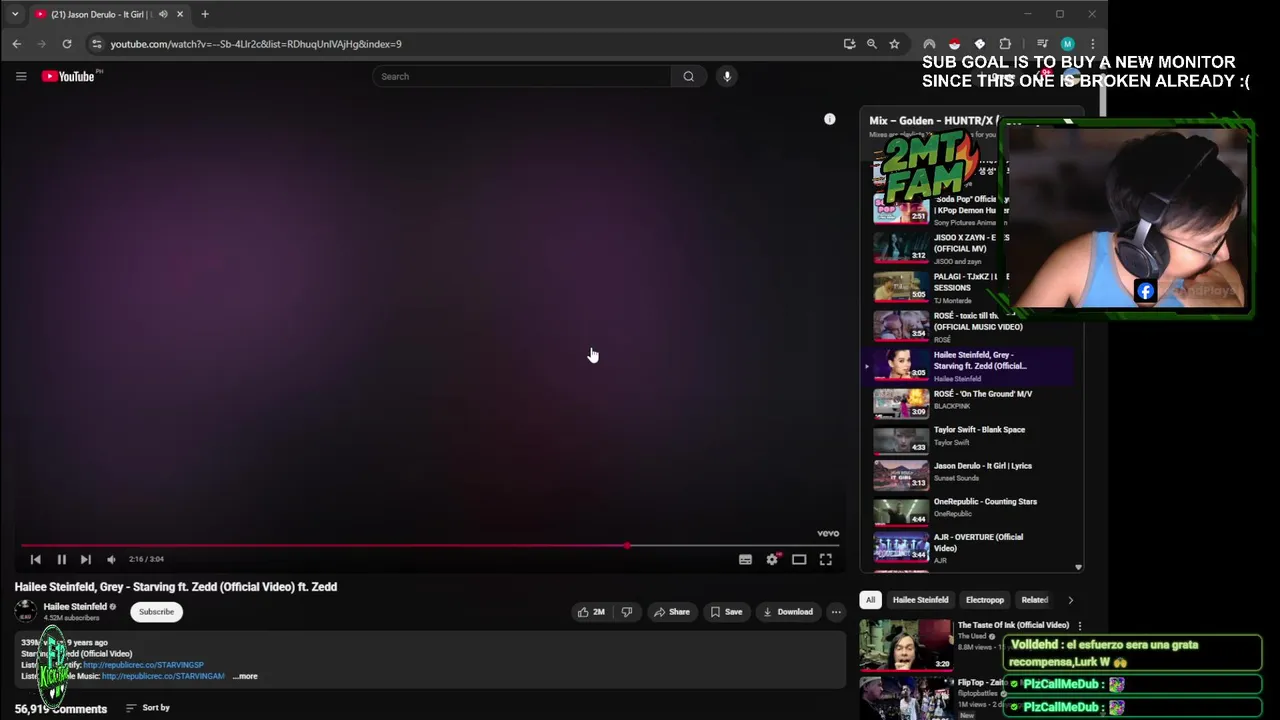This screenshot has height=720, width=1280.
Task: Go to YouTube home via logo
Action: (68, 76)
